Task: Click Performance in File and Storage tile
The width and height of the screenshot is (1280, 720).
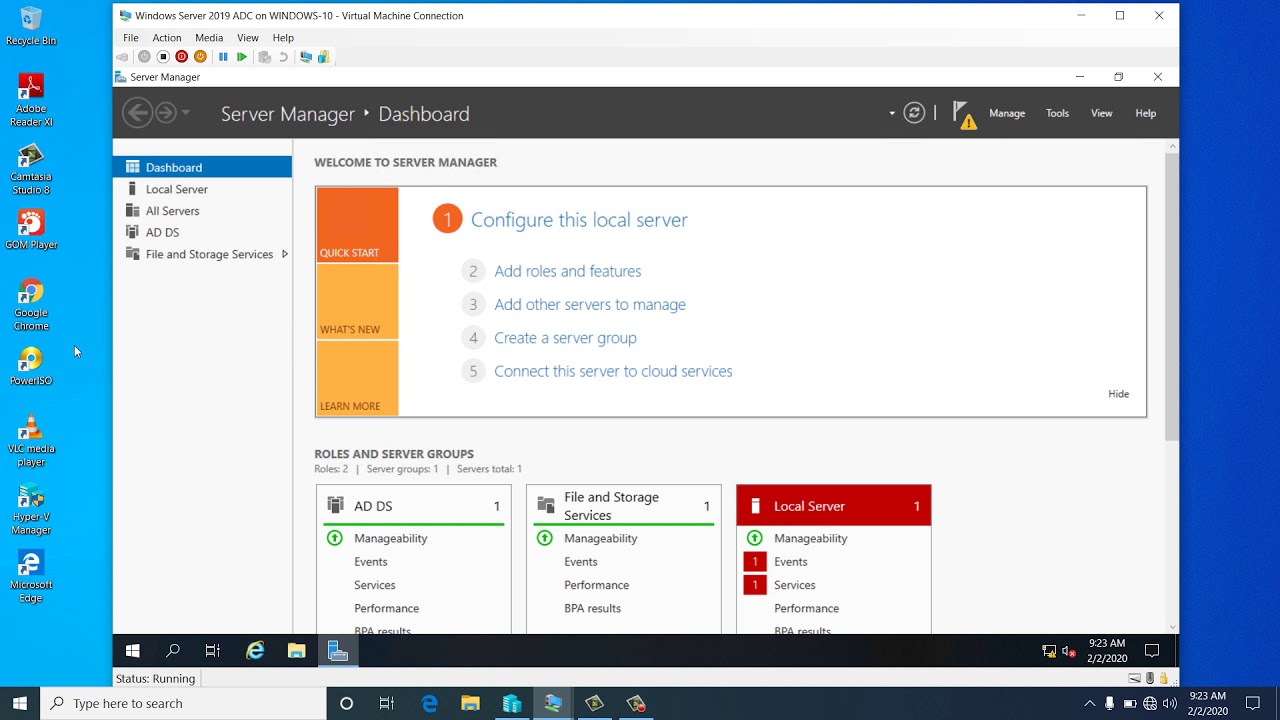Action: click(x=596, y=585)
